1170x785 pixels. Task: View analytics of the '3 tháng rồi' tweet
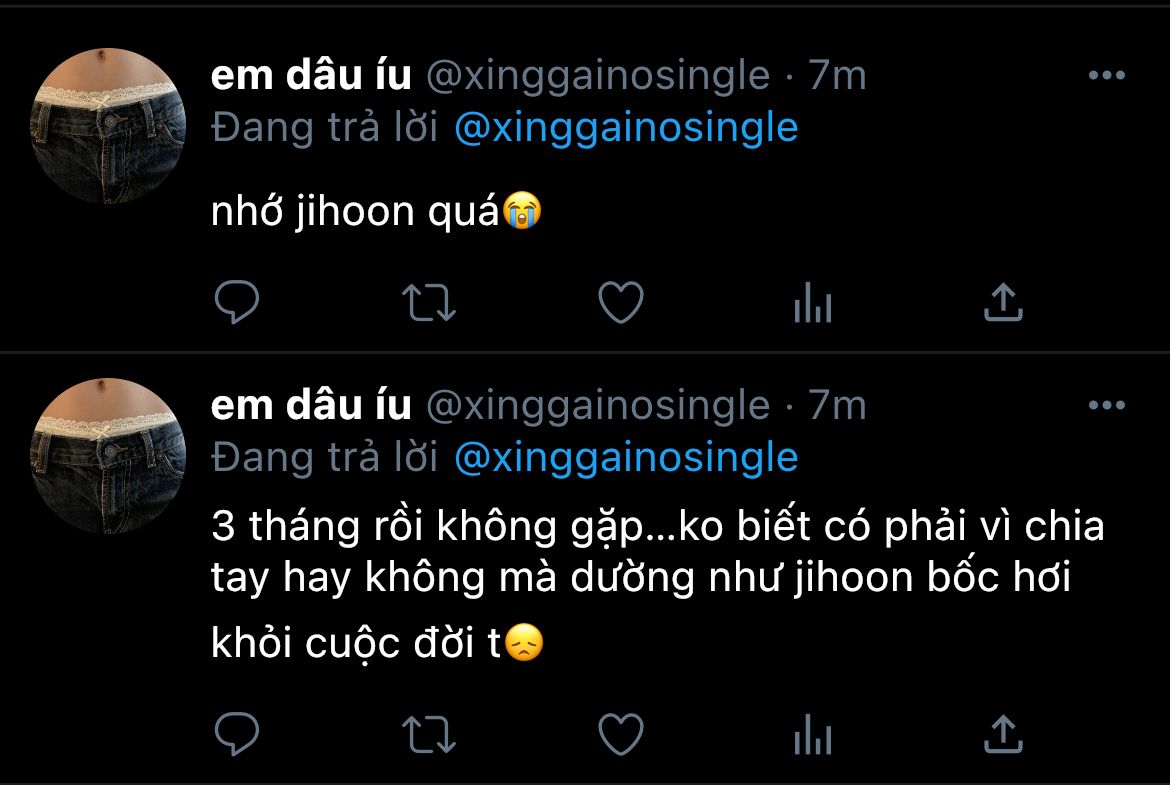tap(813, 734)
